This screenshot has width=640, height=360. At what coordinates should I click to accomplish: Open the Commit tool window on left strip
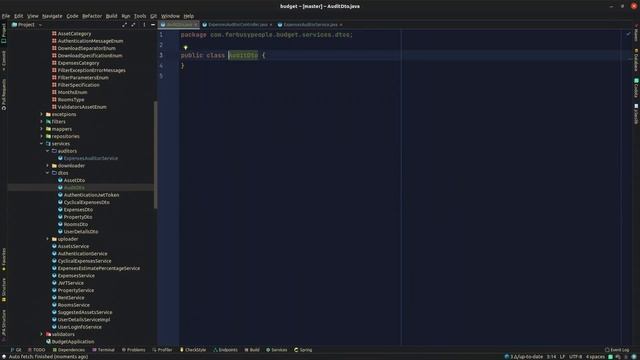click(x=4, y=60)
